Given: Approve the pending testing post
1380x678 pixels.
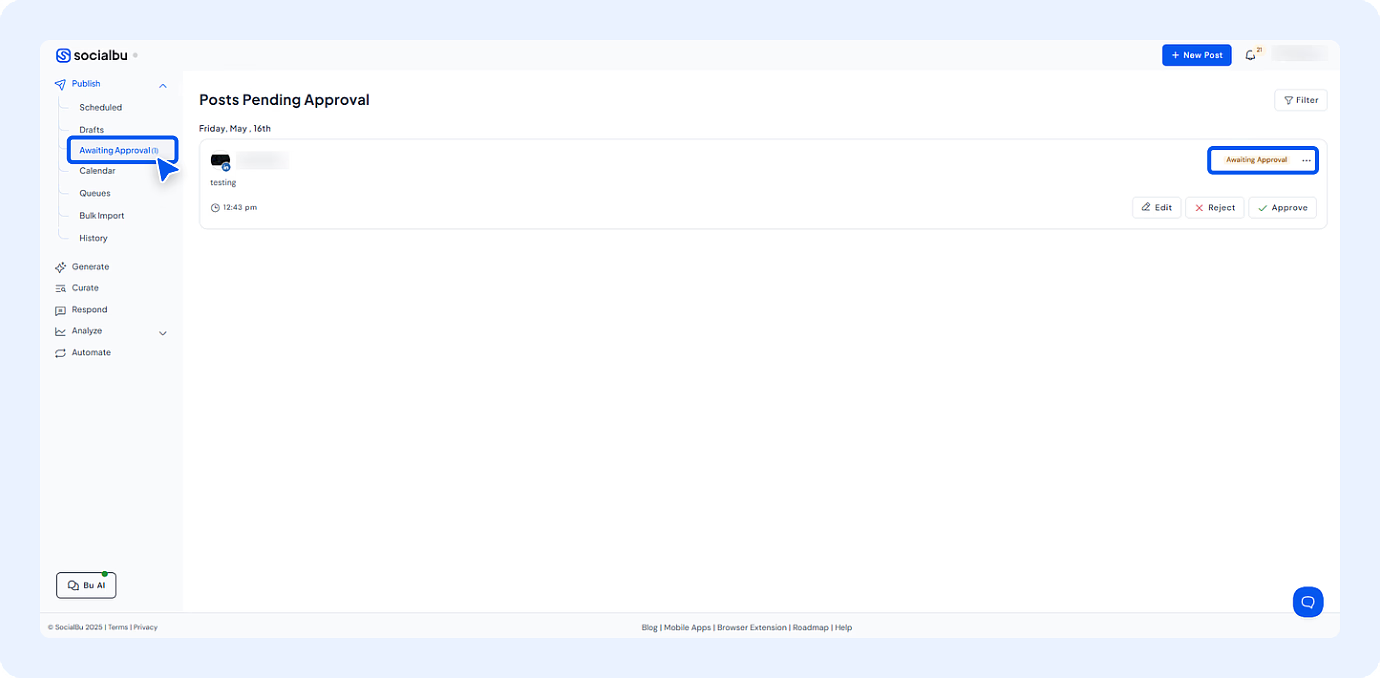Looking at the screenshot, I should (1282, 208).
